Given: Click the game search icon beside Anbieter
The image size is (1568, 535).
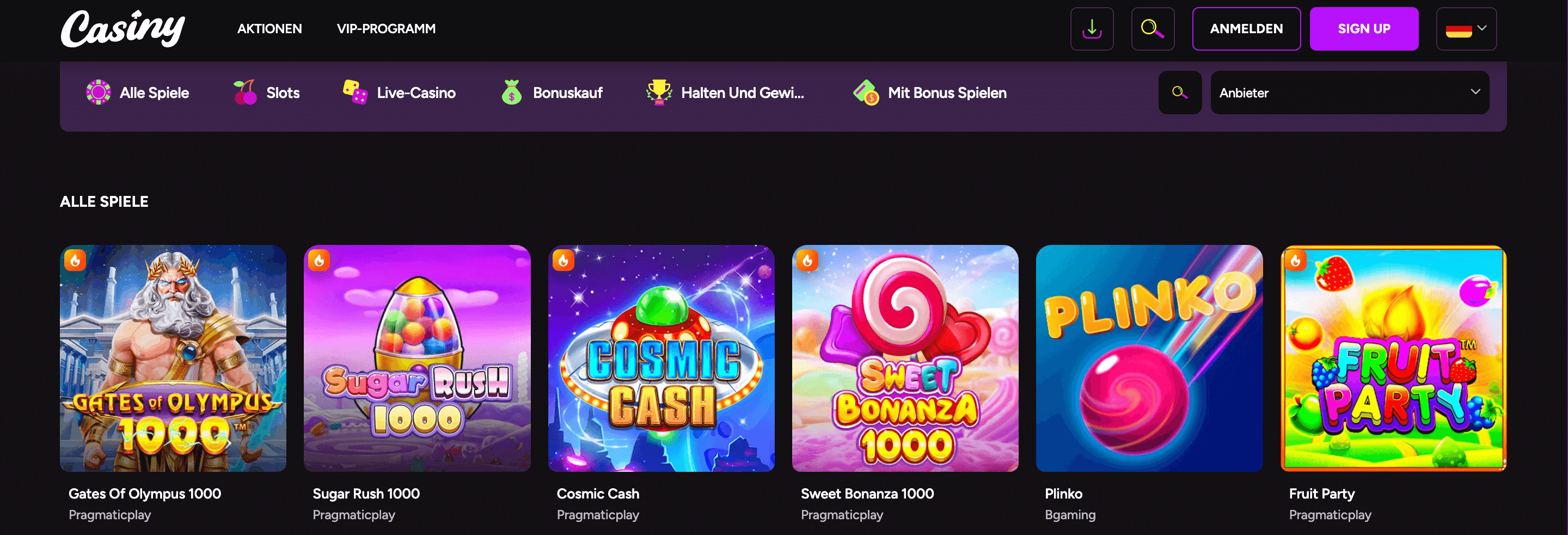Looking at the screenshot, I should coord(1180,93).
